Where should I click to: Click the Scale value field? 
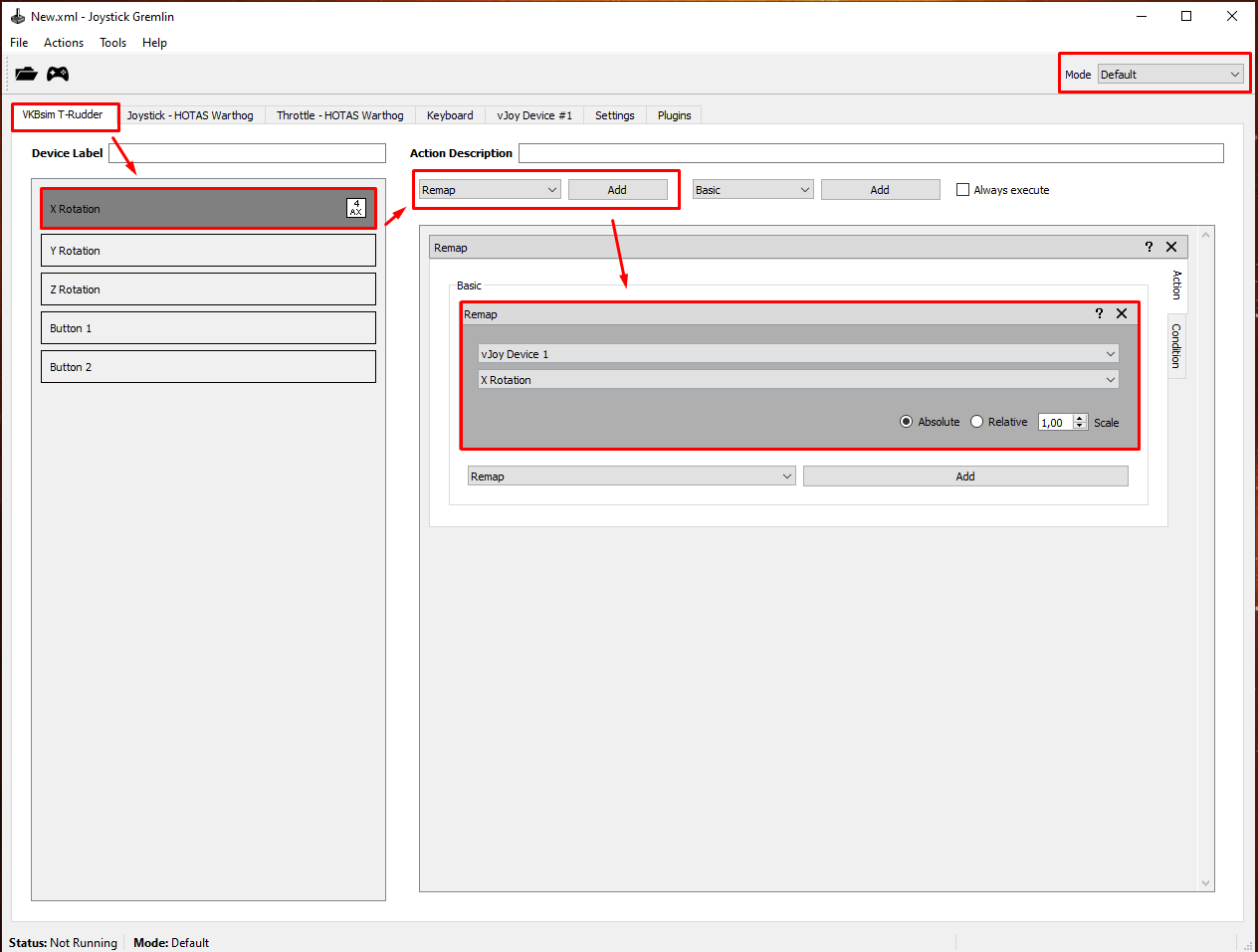[x=1055, y=423]
